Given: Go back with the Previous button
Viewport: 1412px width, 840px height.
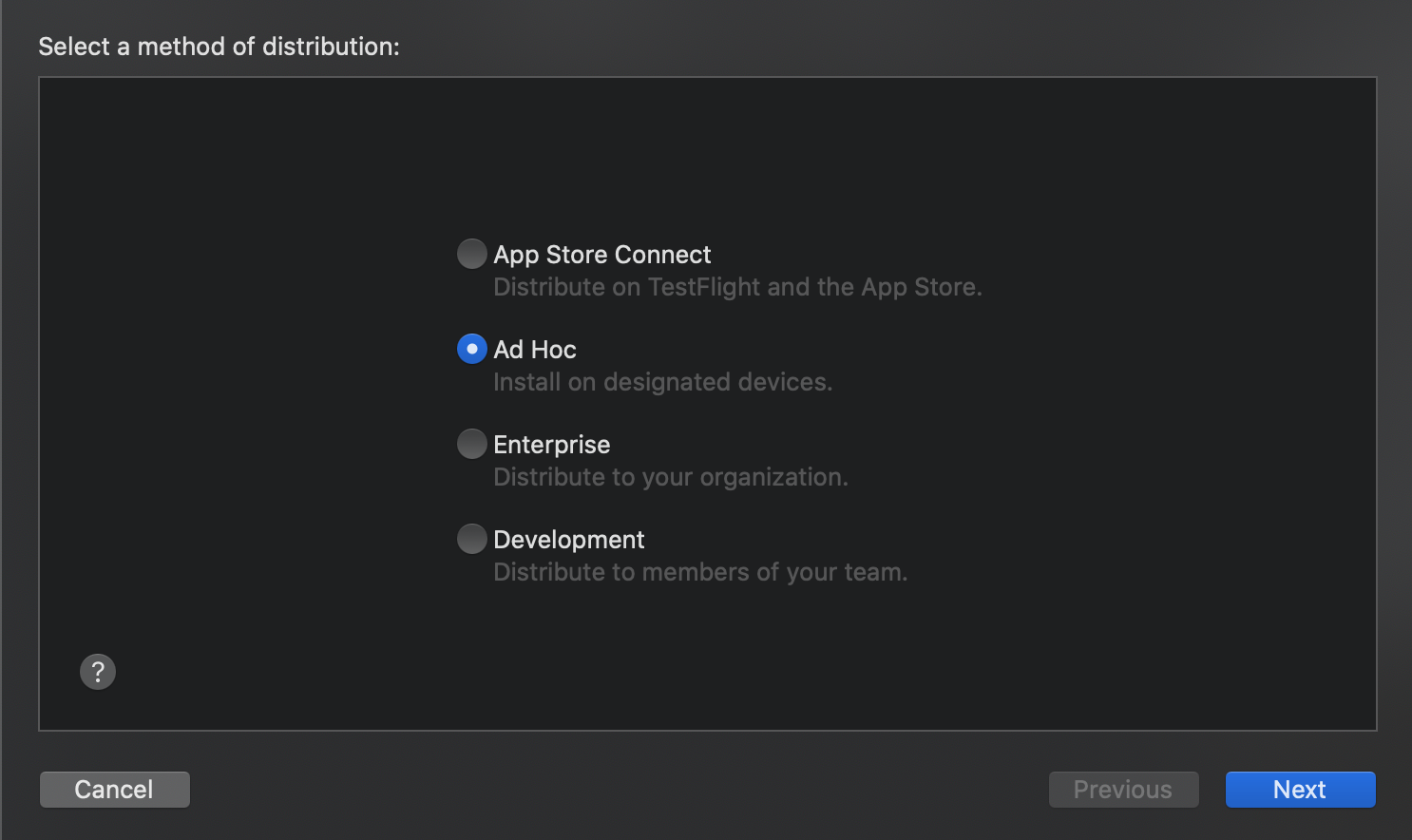Looking at the screenshot, I should point(1123,790).
